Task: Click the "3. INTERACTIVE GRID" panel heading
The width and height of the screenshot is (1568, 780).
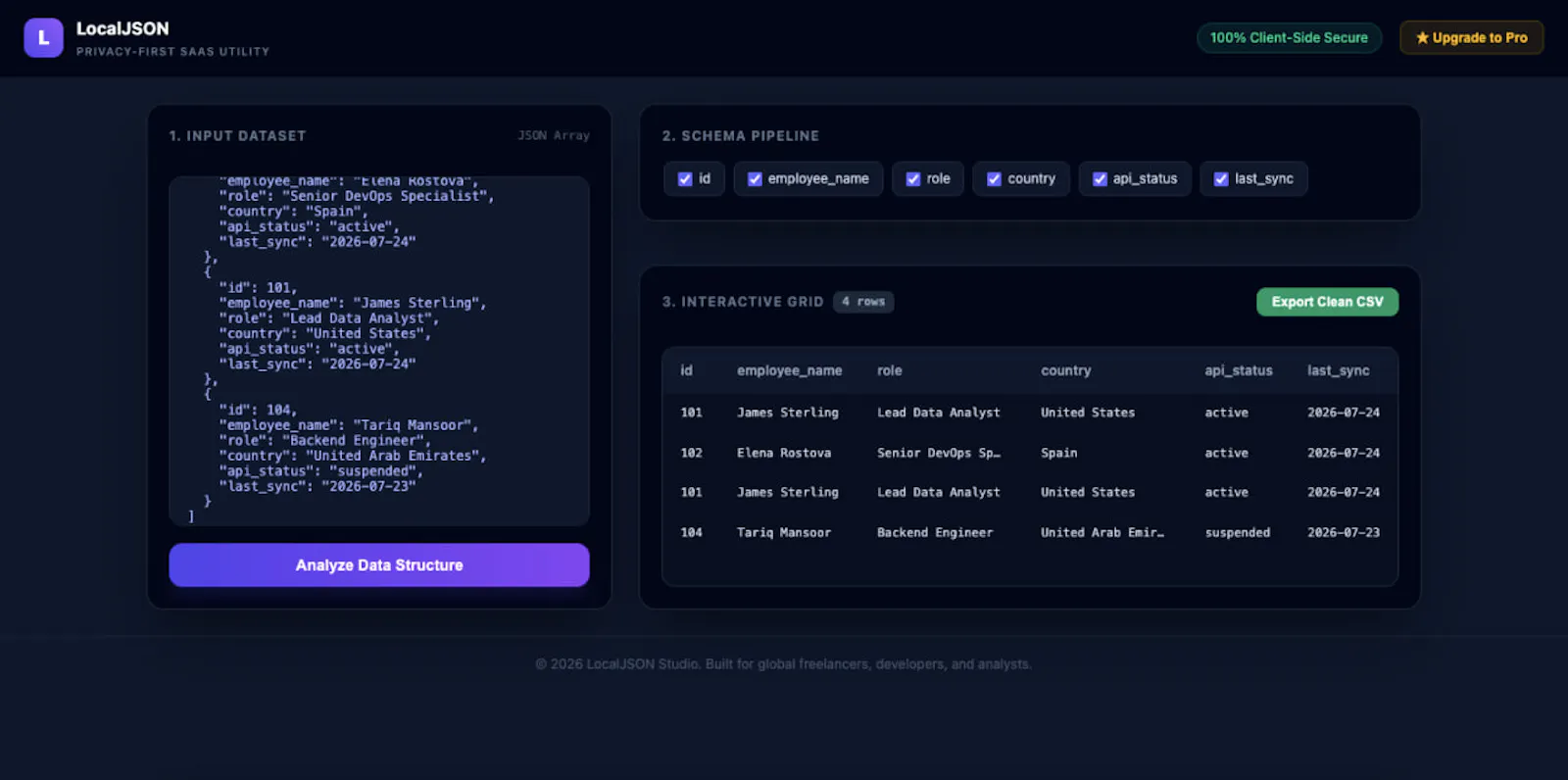Action: 742,302
